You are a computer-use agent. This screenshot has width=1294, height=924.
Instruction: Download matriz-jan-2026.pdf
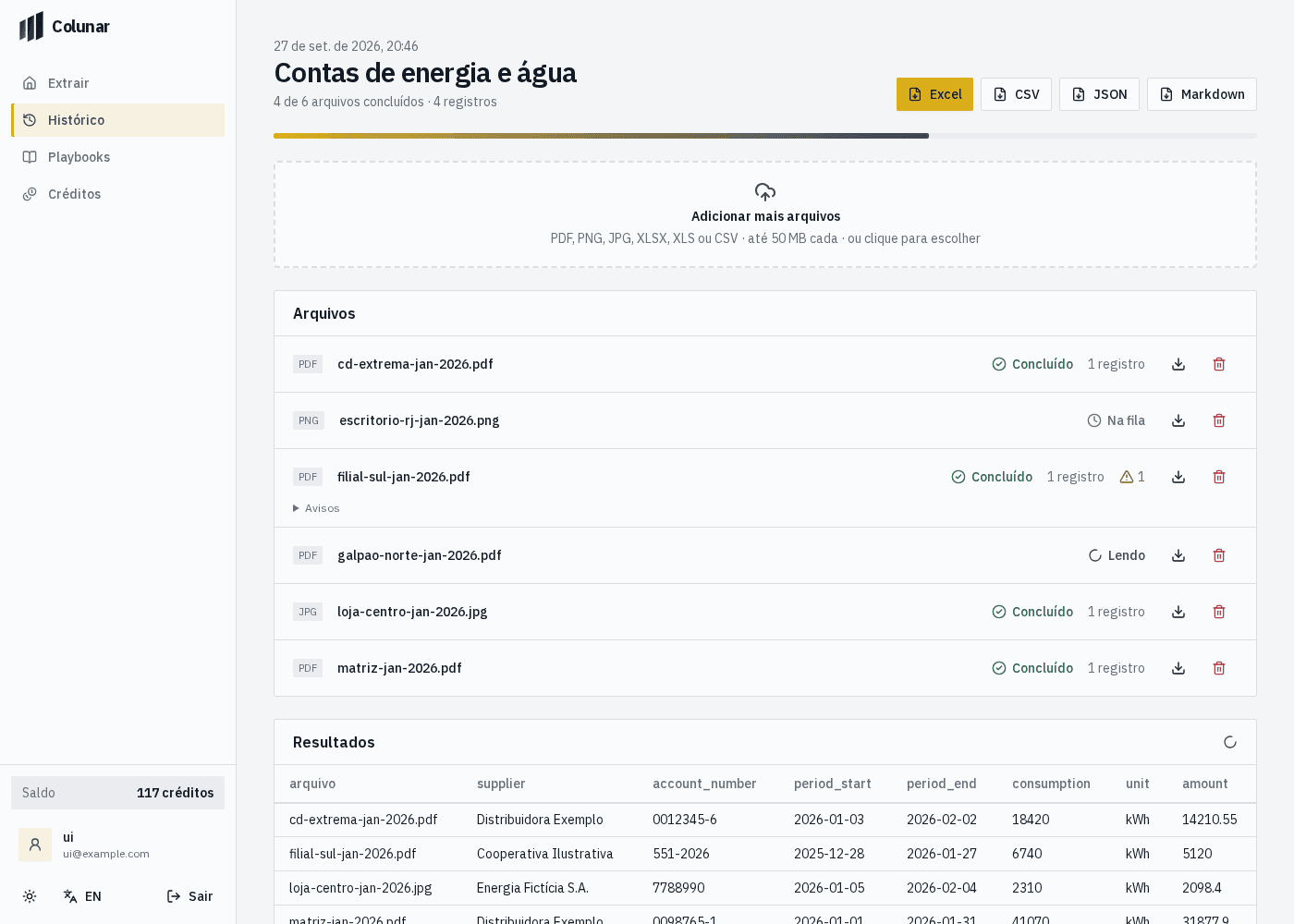[1178, 668]
